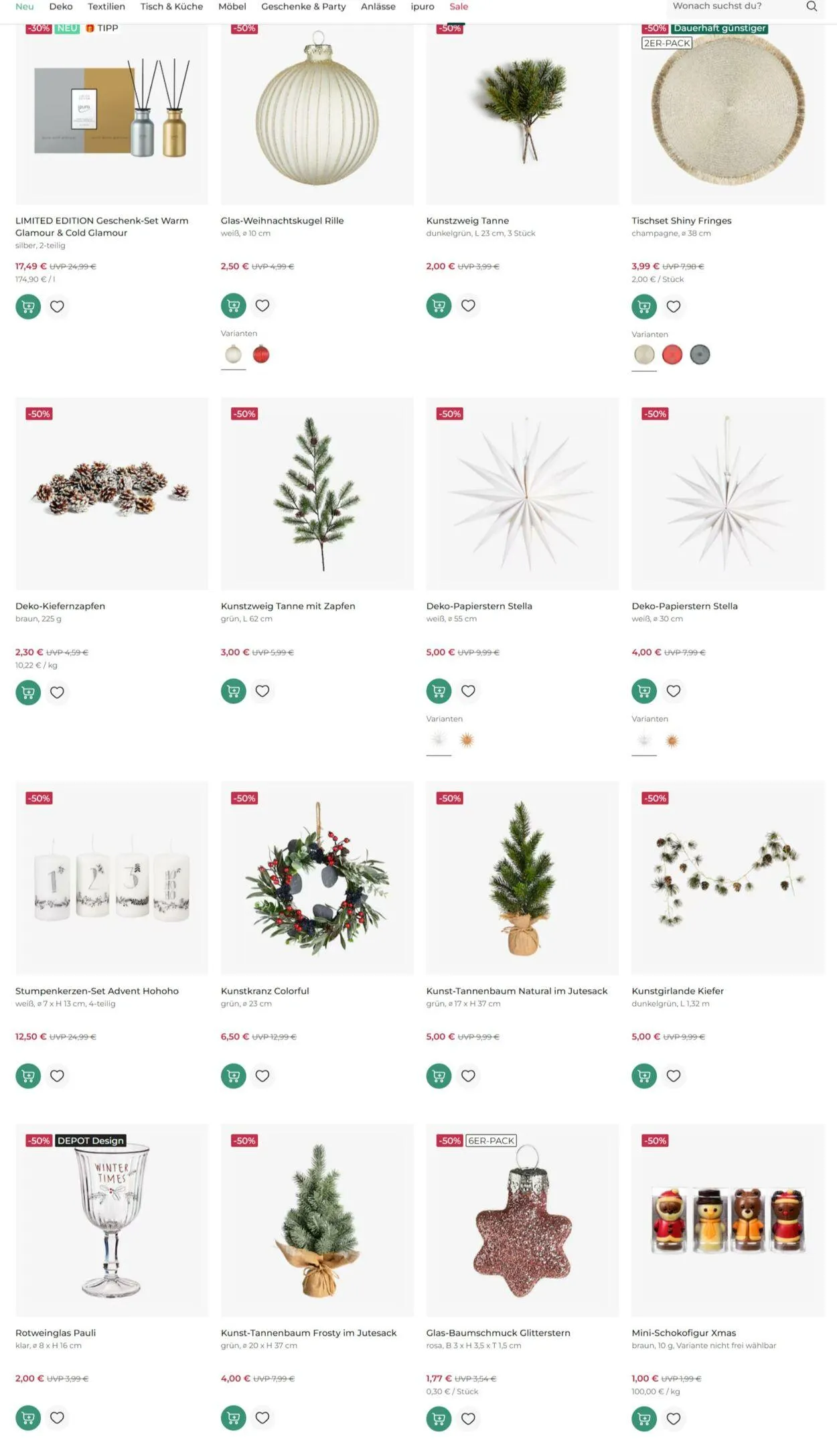Image resolution: width=837 pixels, height=1456 pixels.
Task: Open the Sale category
Action: tap(459, 7)
